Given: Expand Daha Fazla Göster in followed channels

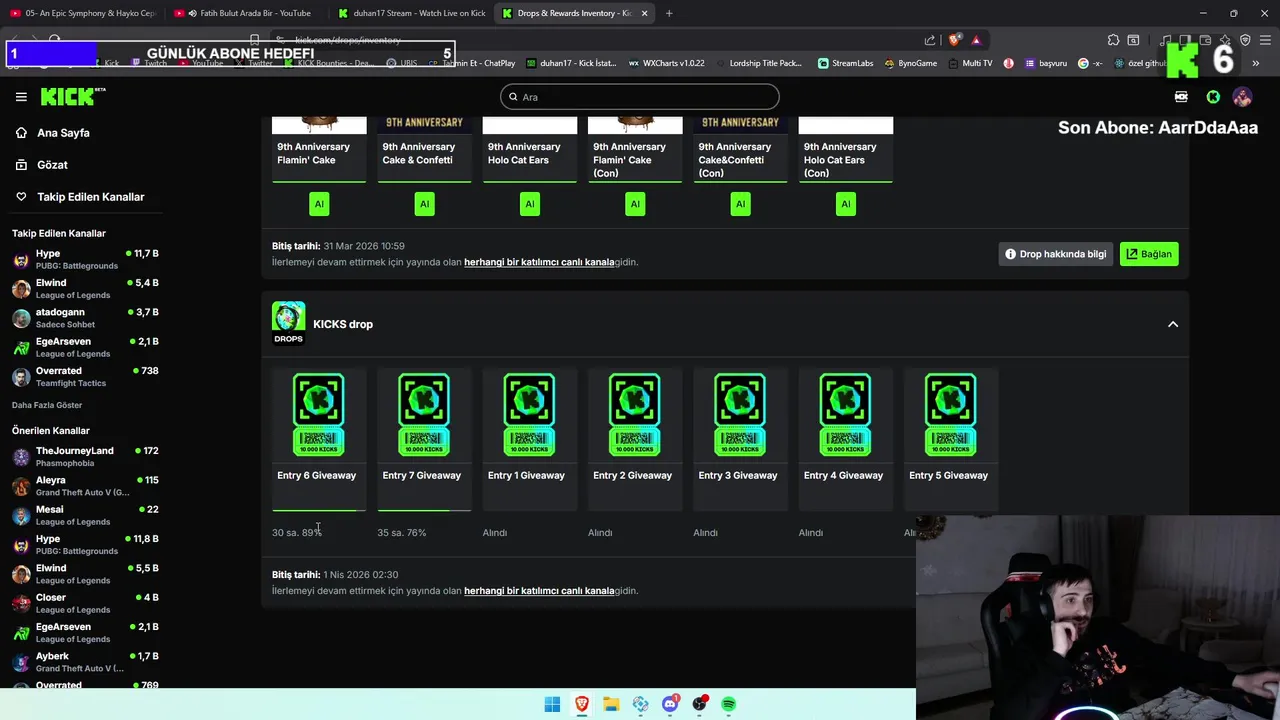Looking at the screenshot, I should pyautogui.click(x=47, y=405).
